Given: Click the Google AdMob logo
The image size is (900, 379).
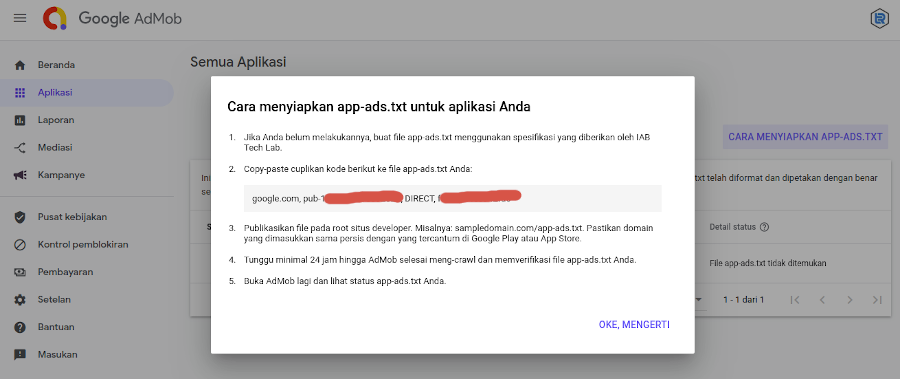Looking at the screenshot, I should 112,18.
